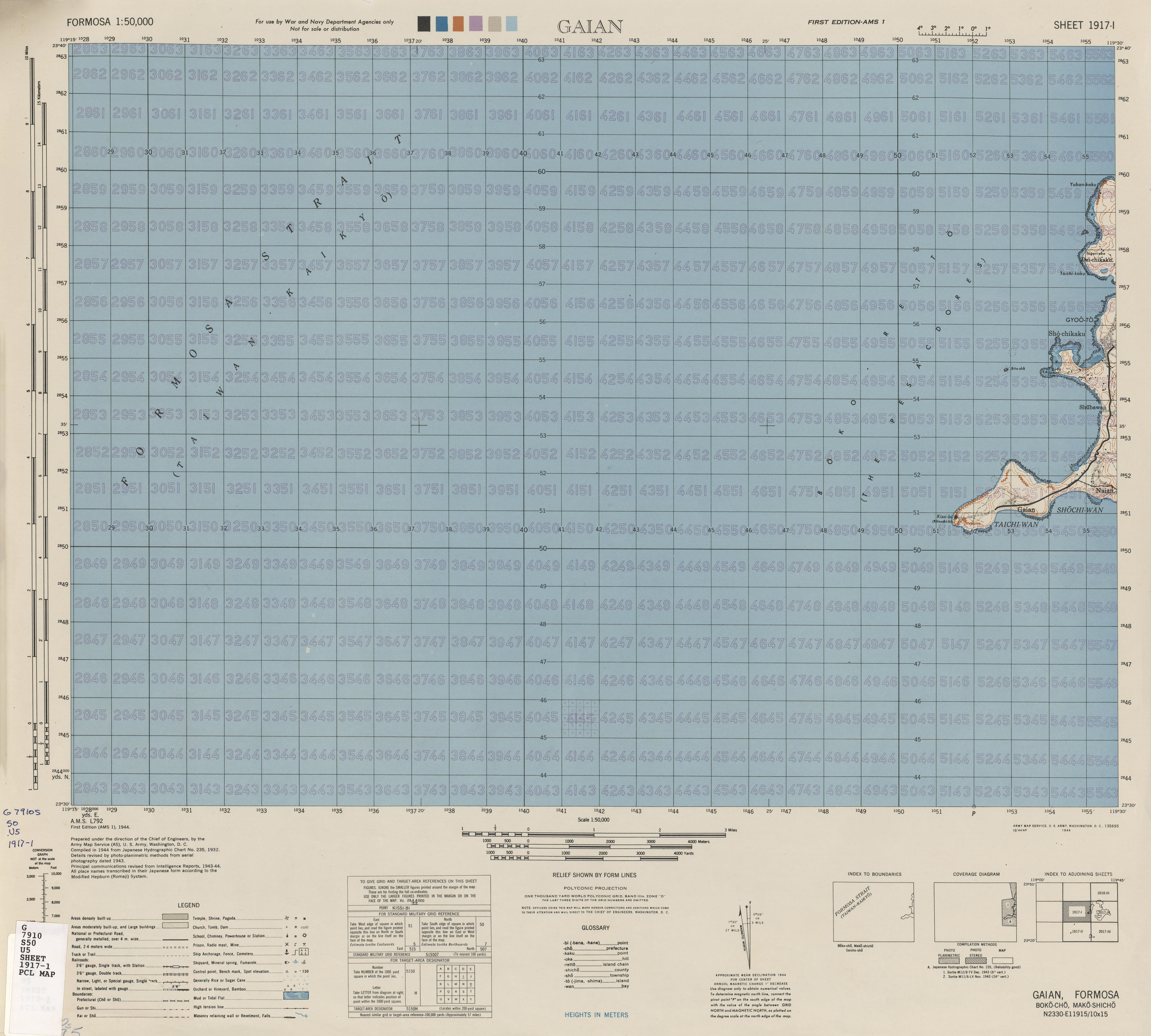
Task: Select sheet 2018-III in adjoining sheets index
Action: [1104, 893]
